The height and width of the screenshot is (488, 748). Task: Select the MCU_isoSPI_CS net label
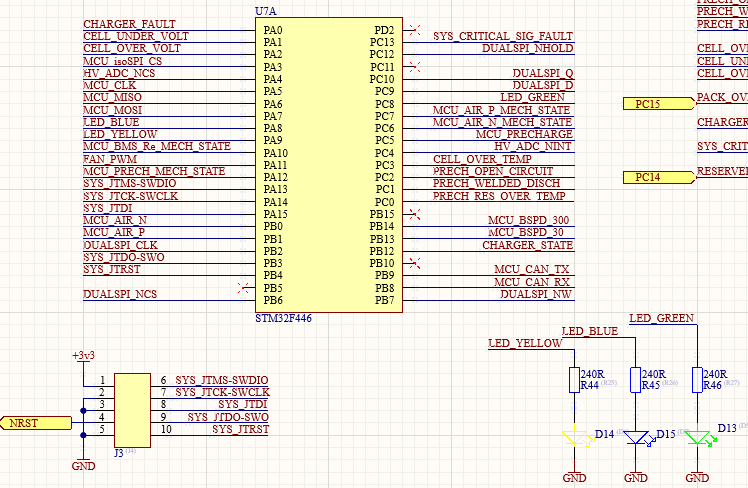123,61
